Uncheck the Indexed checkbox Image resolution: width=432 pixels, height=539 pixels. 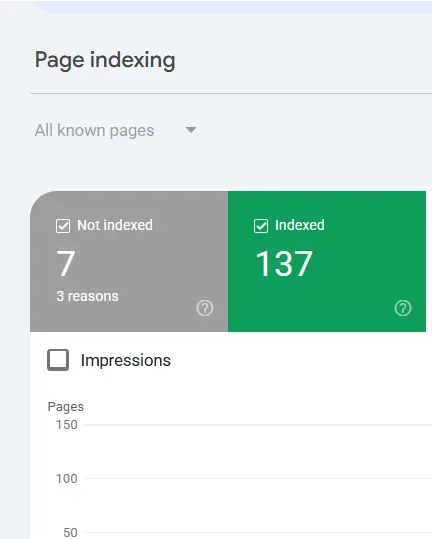[x=261, y=226]
